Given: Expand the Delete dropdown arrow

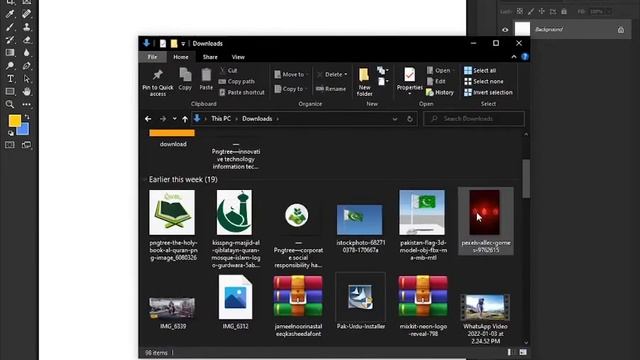Looking at the screenshot, I should tap(346, 74).
